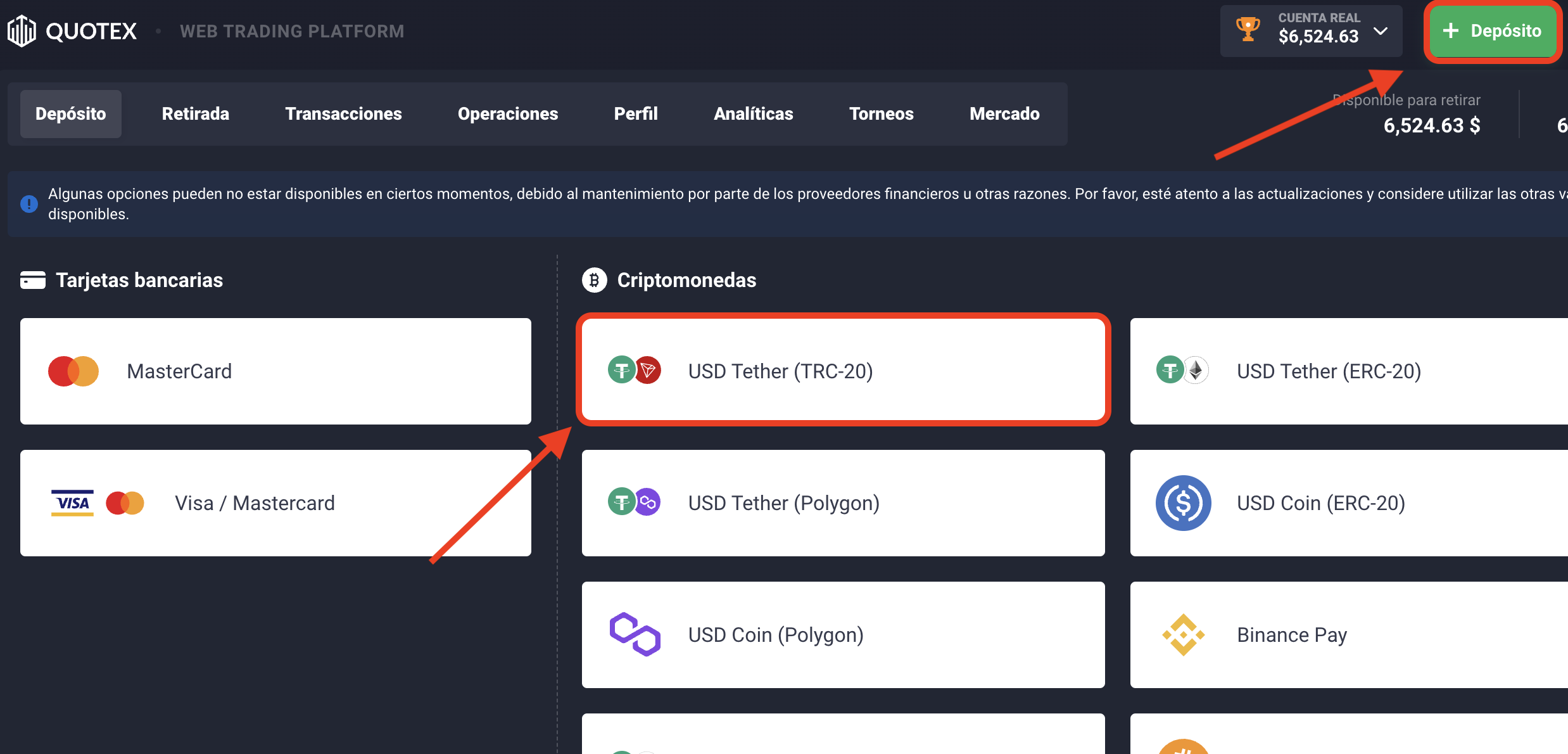This screenshot has height=754, width=1568.
Task: Click the Quotex logo icon
Action: [22, 31]
